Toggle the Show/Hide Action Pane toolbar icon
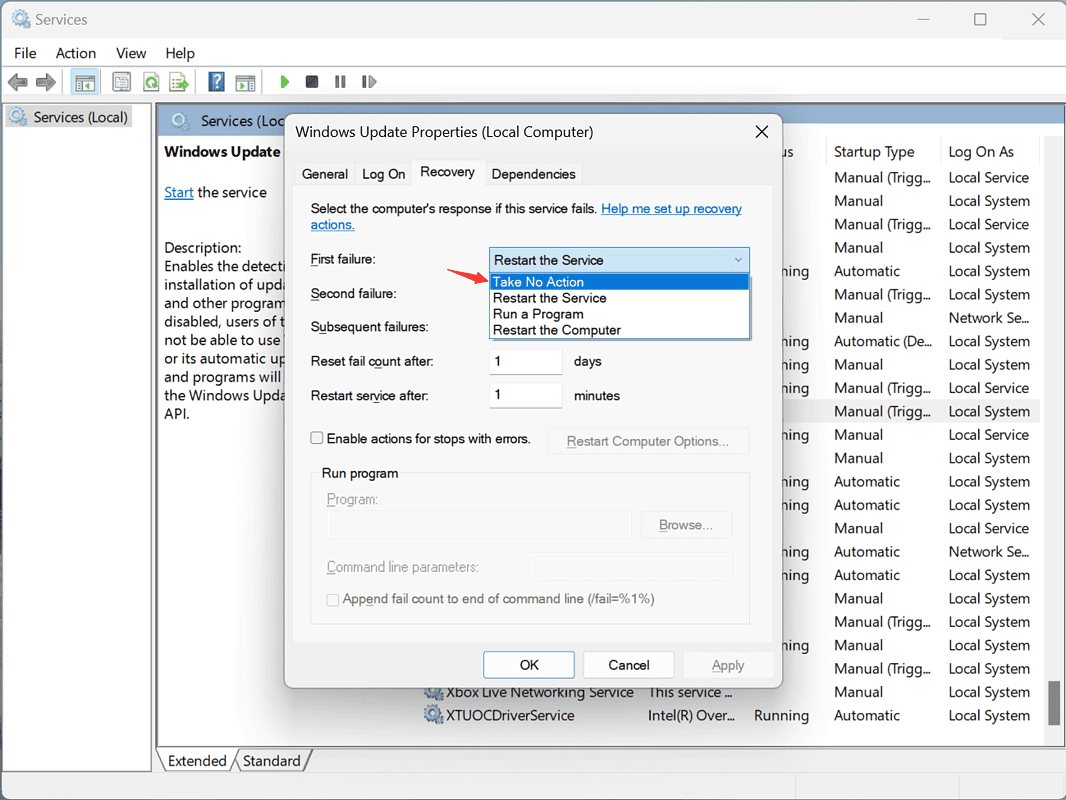The width and height of the screenshot is (1066, 800). [x=245, y=82]
